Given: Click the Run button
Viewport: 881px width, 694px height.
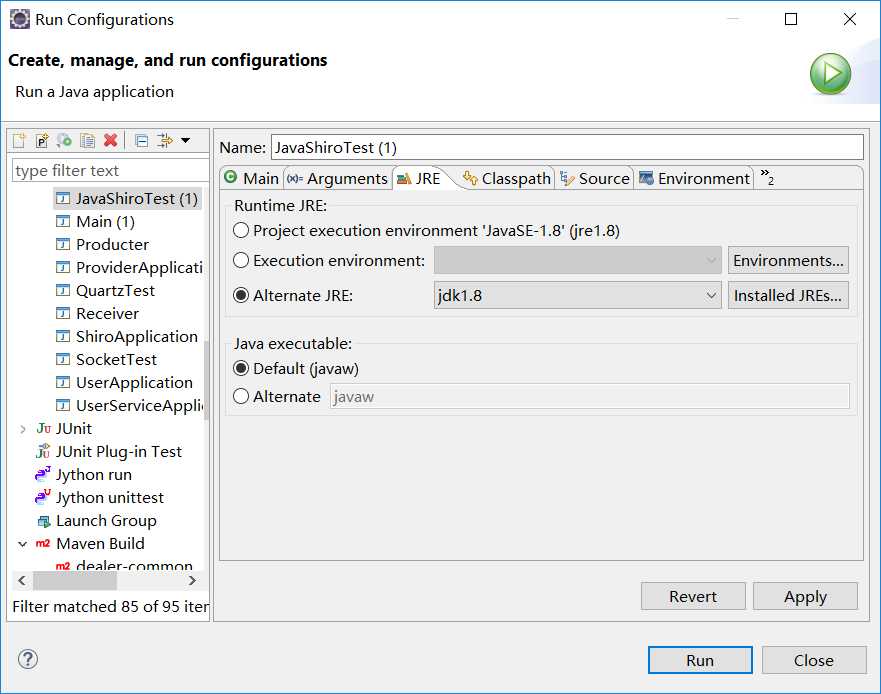Looking at the screenshot, I should [x=700, y=660].
